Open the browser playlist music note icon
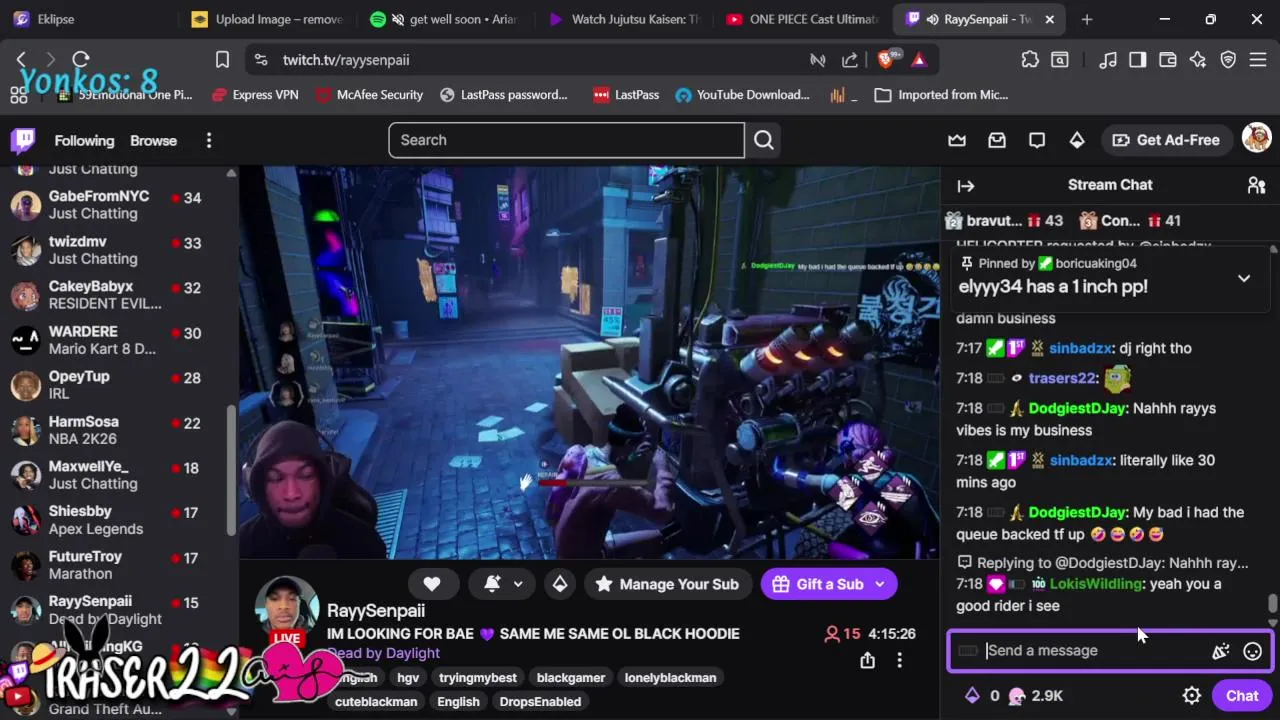The height and width of the screenshot is (720, 1280). click(x=1107, y=60)
